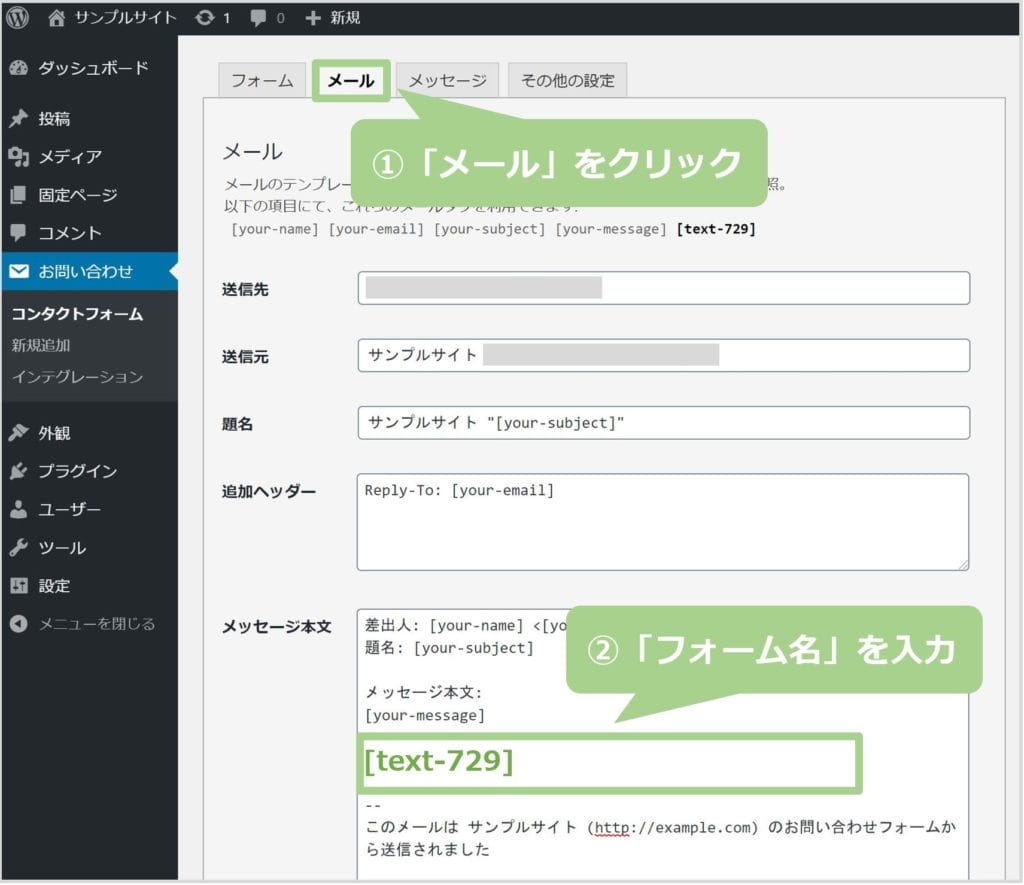Open the comments bubble icon in admin bar
The image size is (1024, 885).
pyautogui.click(x=258, y=18)
